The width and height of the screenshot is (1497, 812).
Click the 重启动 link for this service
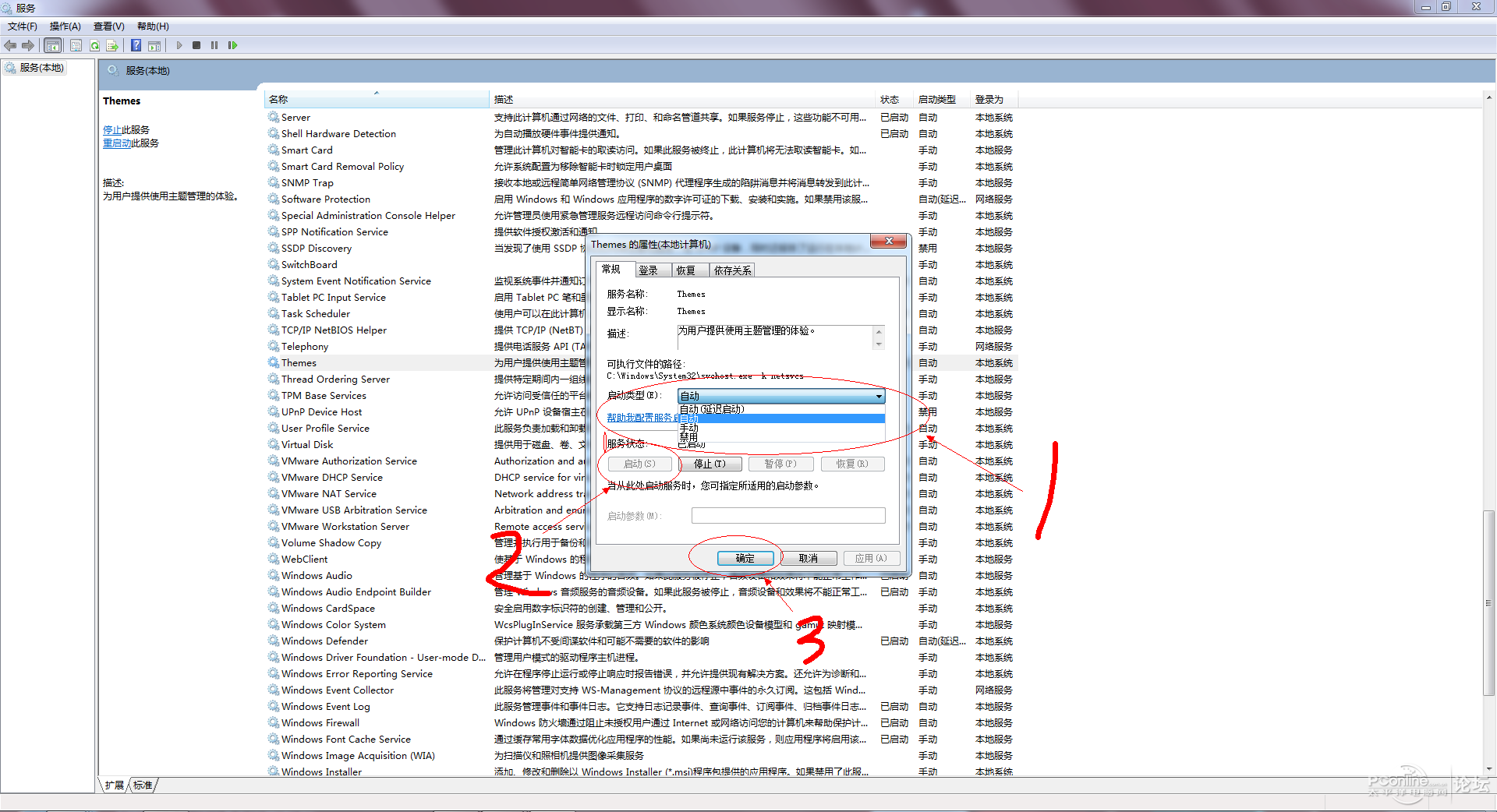click(117, 143)
